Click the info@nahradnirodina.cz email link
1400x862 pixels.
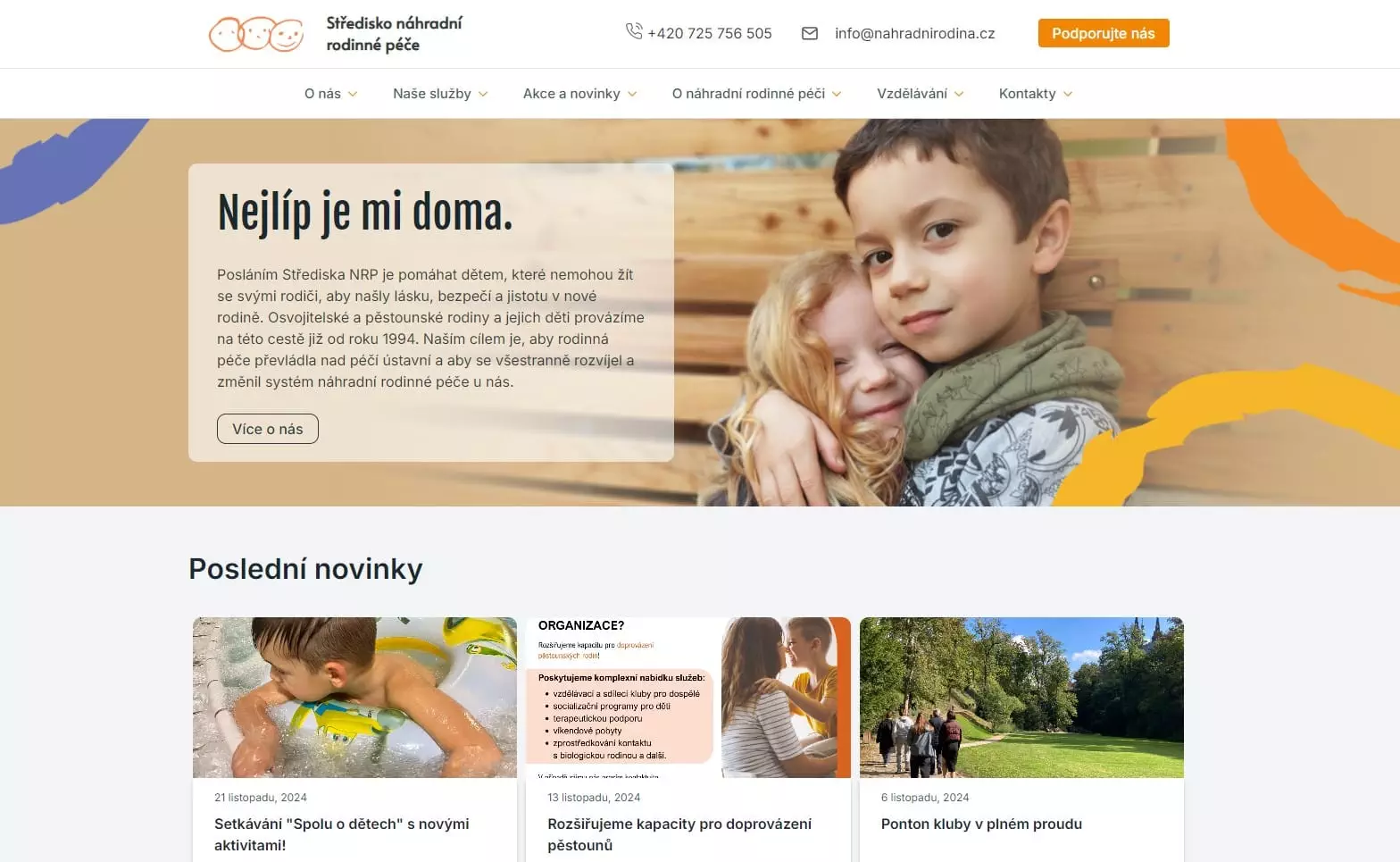pyautogui.click(x=914, y=33)
